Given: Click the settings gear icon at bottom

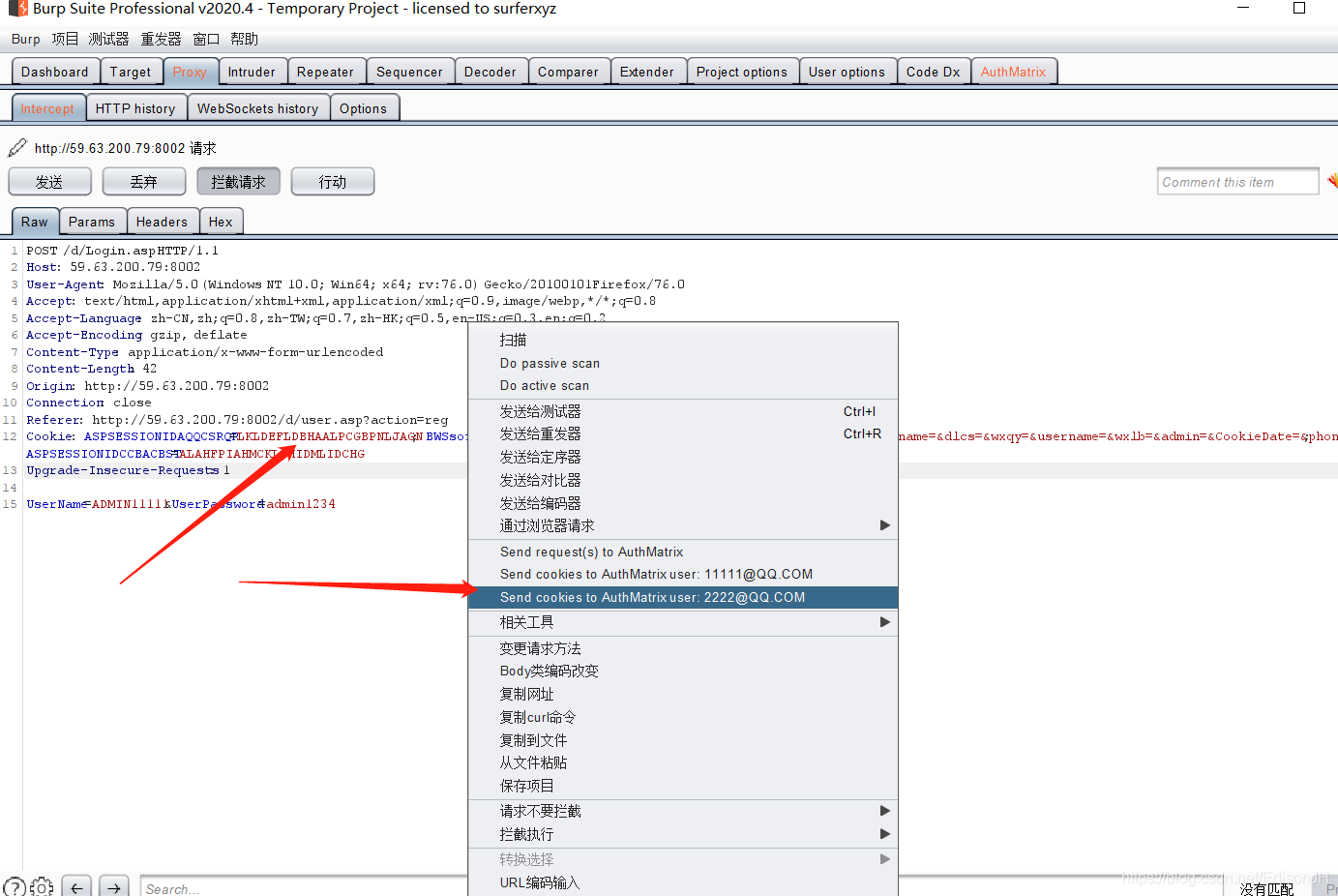Looking at the screenshot, I should [41, 885].
